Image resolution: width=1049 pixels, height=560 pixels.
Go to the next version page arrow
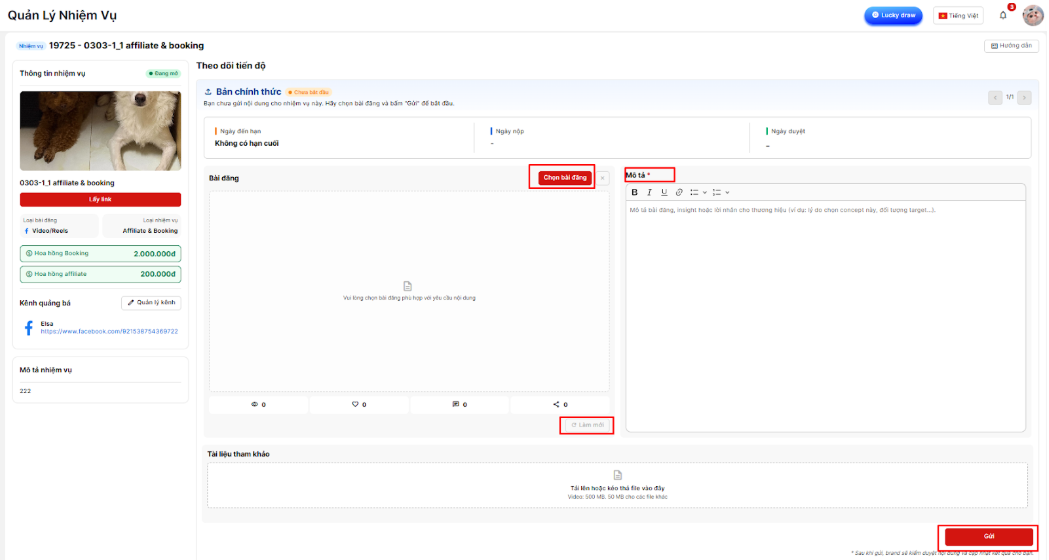coord(1025,97)
